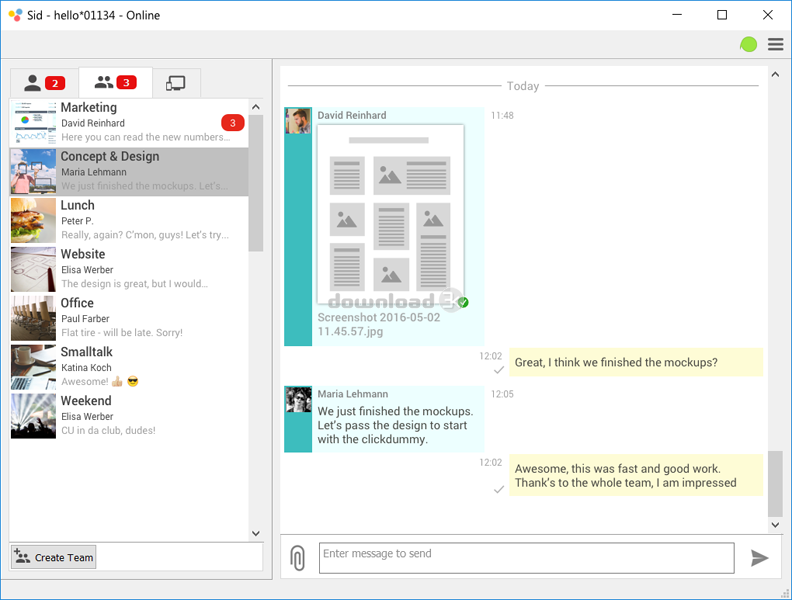Click the send message arrow icon
Viewport: 792px width, 600px height.
point(759,558)
